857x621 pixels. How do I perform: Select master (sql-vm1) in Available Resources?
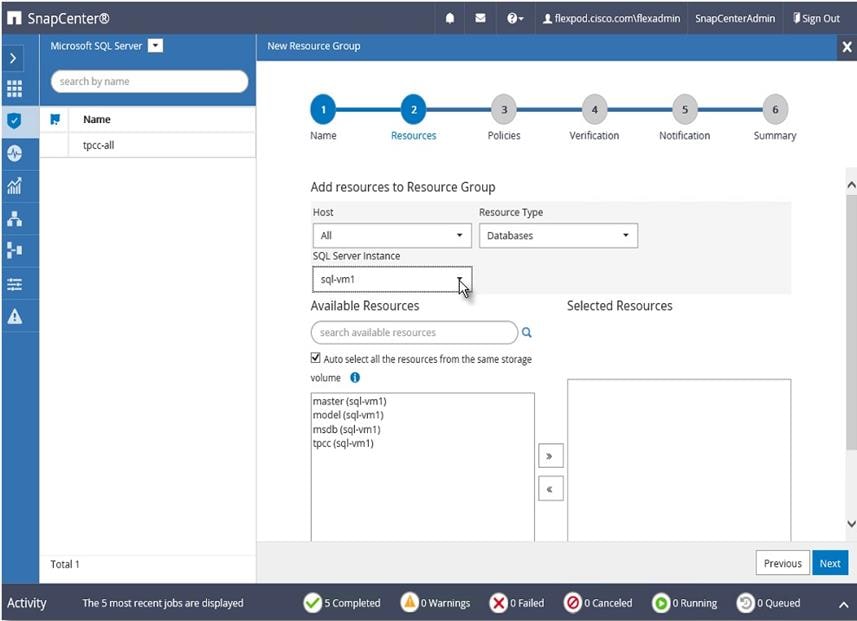[350, 401]
